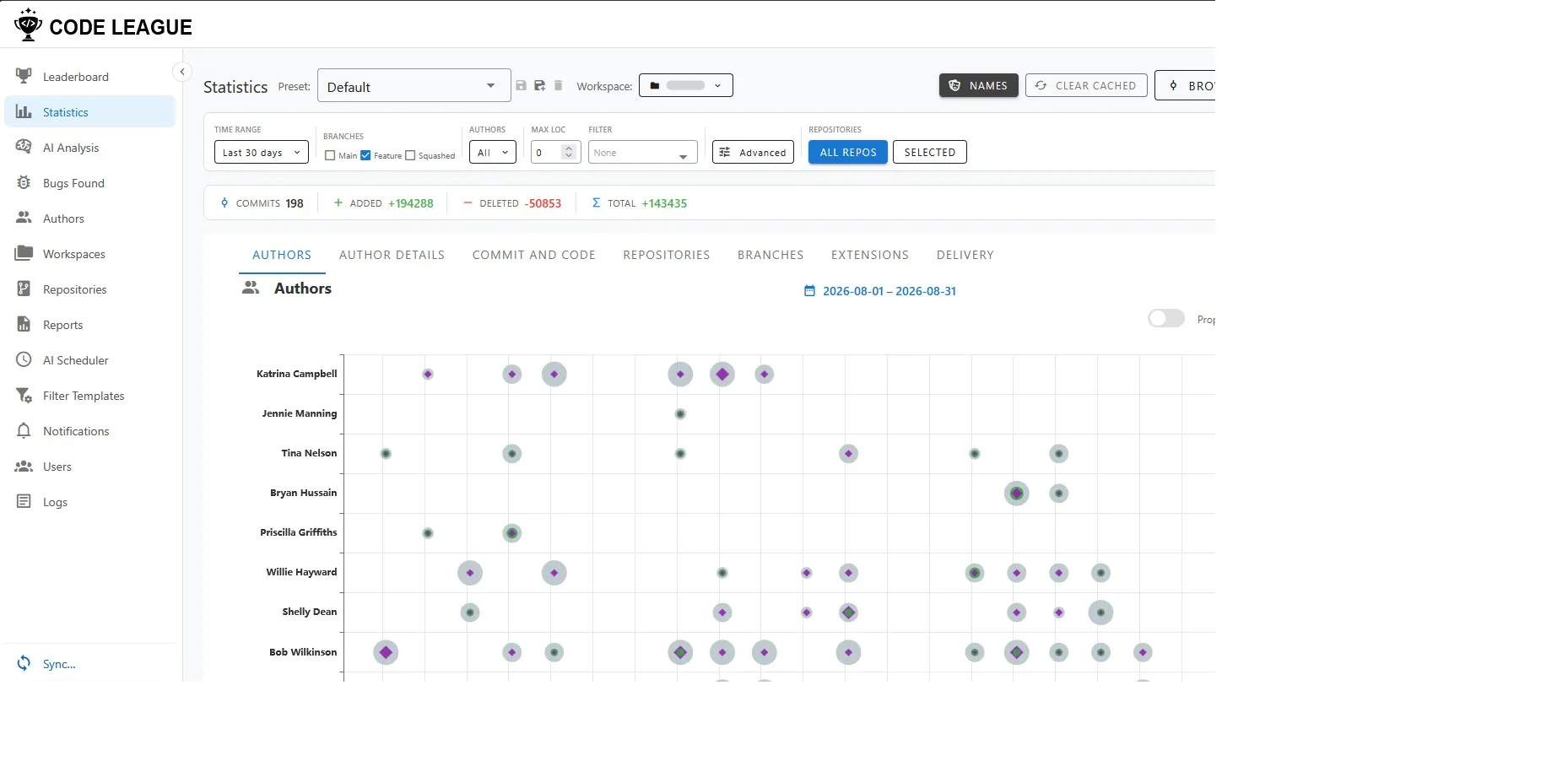Open the Advanced filter options button

753,153
